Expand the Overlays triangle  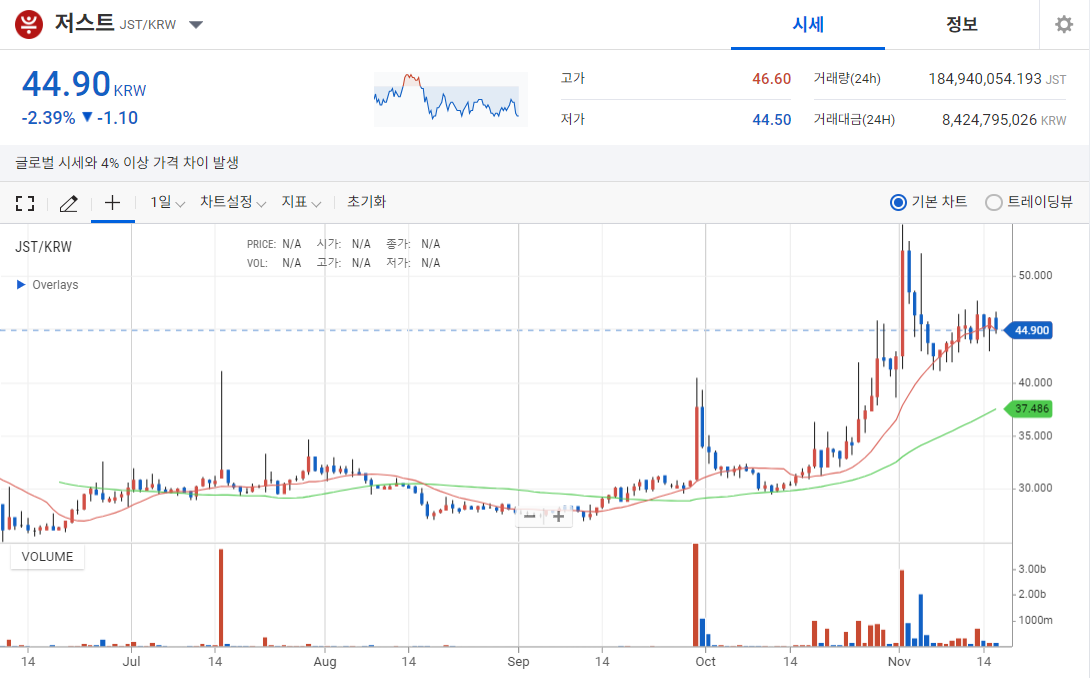coord(21,284)
